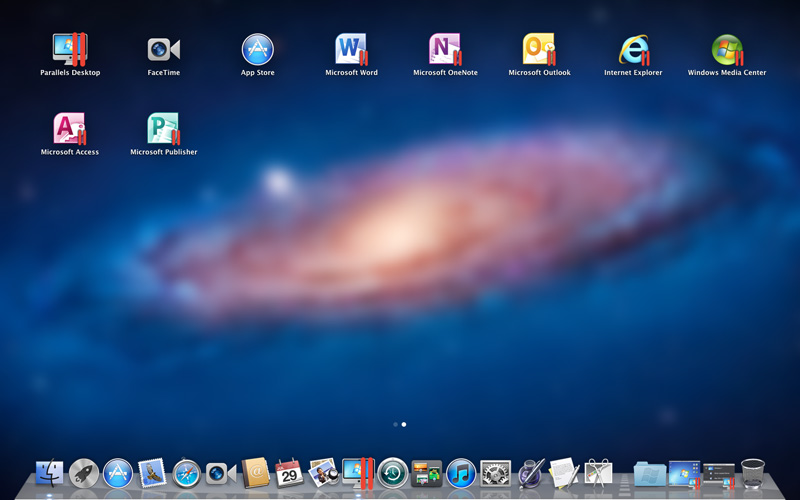
Task: Launch FaceTime from the Launchpad grid
Action: click(164, 49)
